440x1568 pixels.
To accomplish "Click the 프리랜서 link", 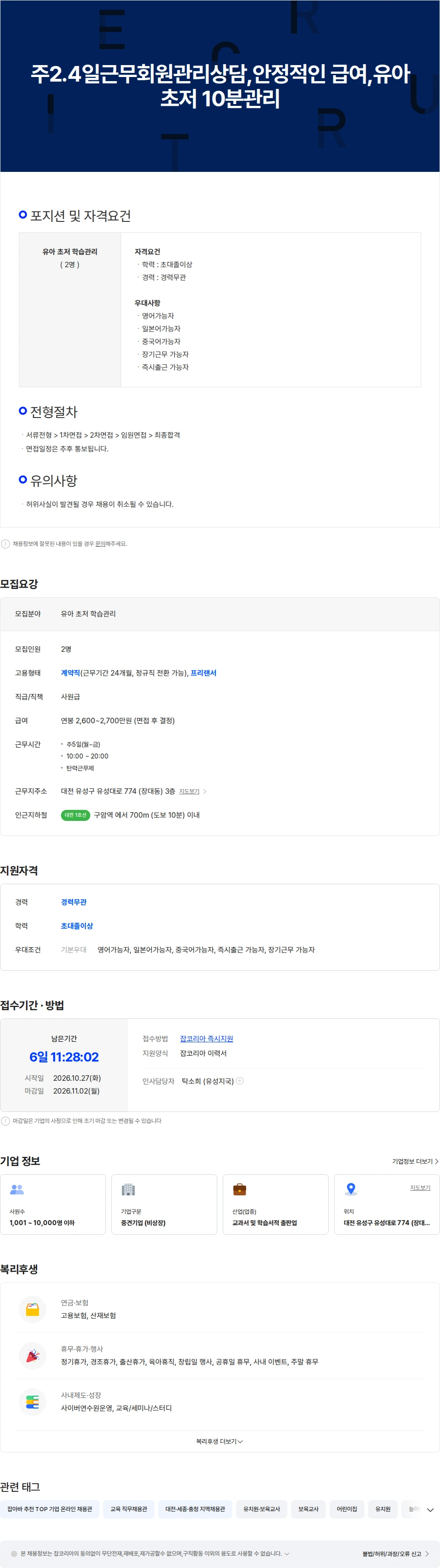I will tap(203, 672).
